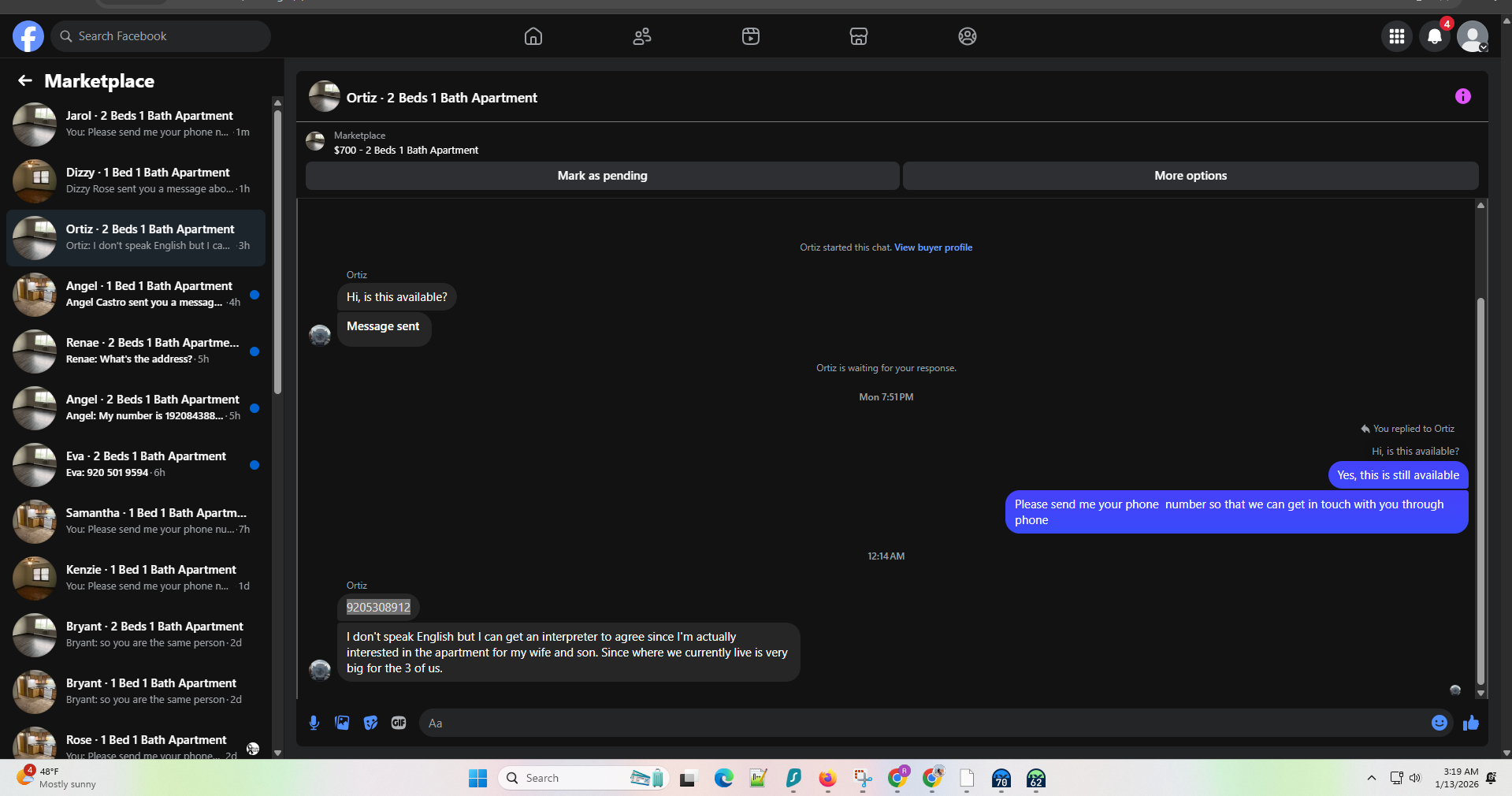
Task: Open the Renae conversation asking the address
Action: coord(136,352)
